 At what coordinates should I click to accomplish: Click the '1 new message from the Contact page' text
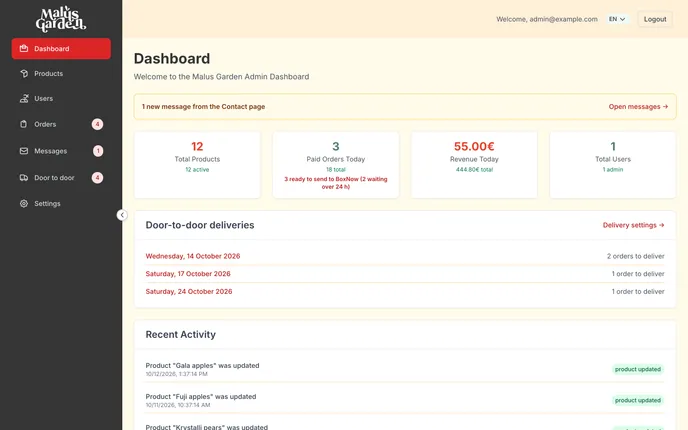(x=203, y=107)
